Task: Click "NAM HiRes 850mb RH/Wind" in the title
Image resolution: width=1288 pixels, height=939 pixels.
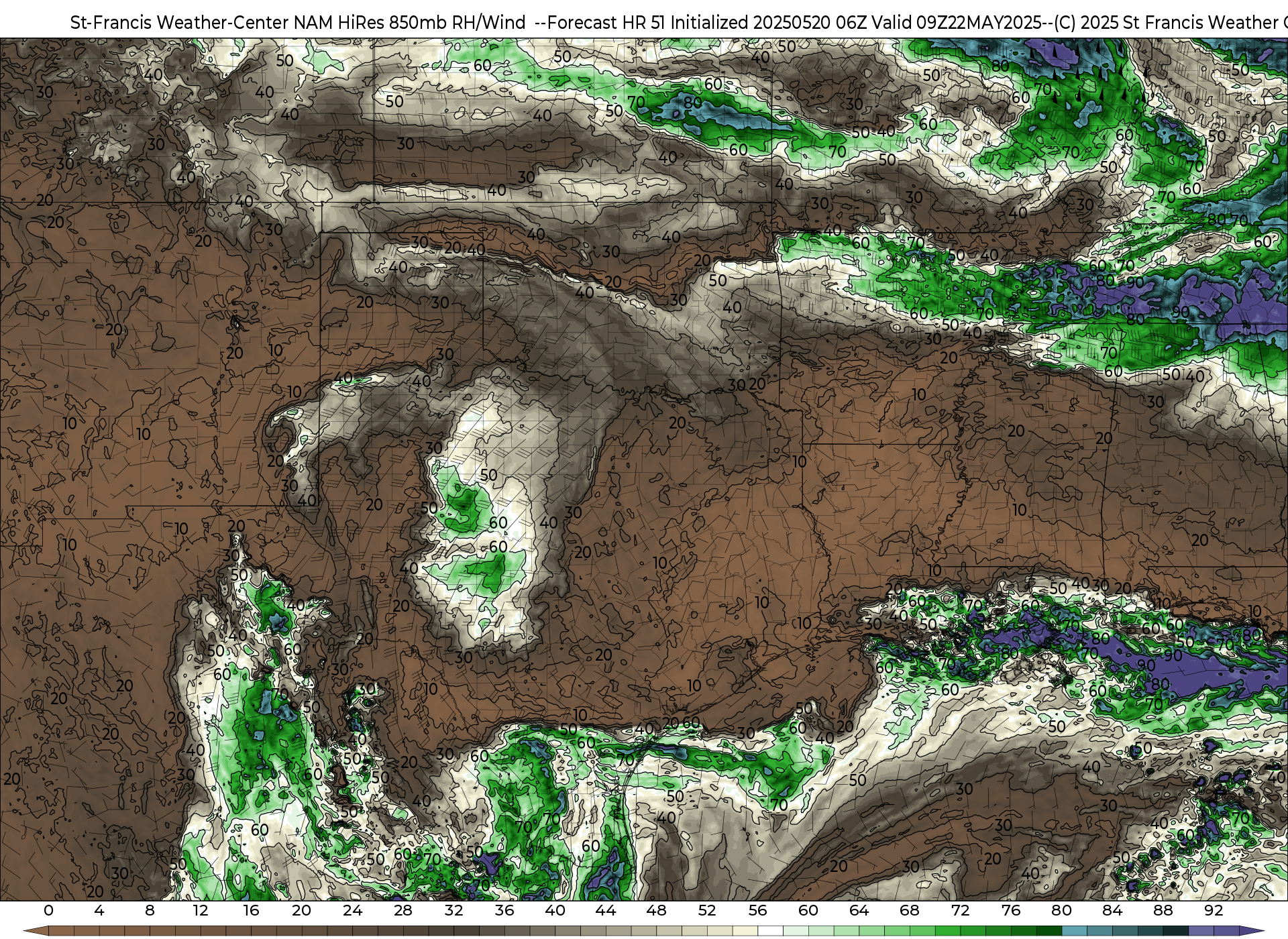Action: click(410, 23)
